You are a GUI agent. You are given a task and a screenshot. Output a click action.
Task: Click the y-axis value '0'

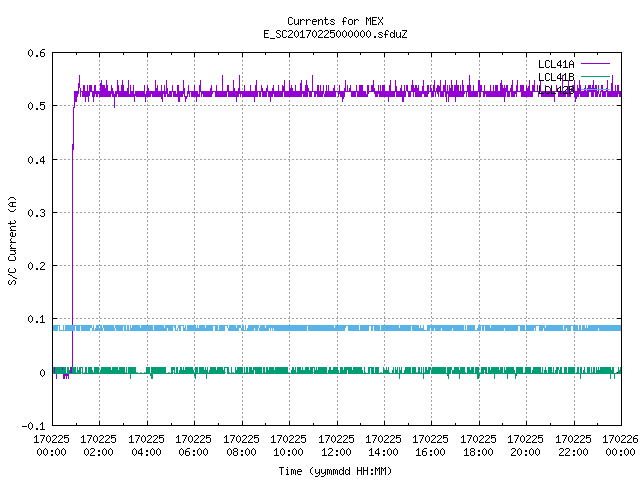point(42,373)
